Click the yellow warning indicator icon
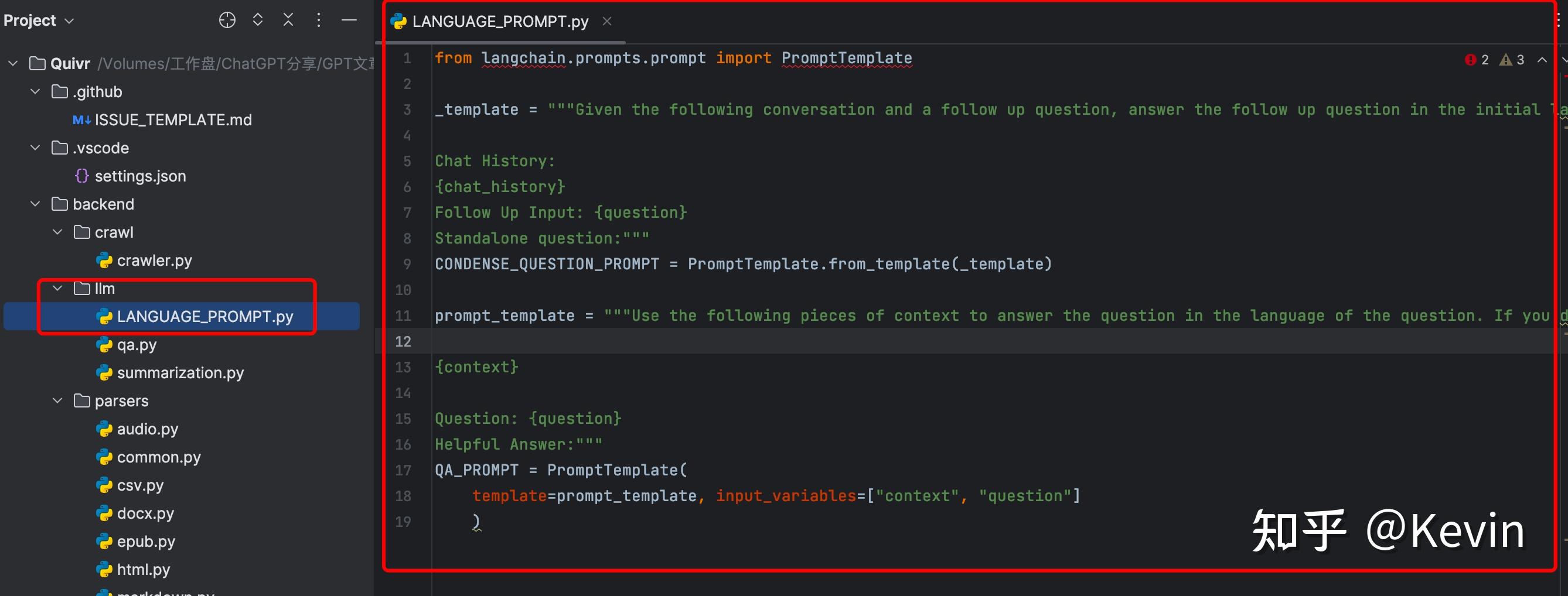The image size is (1568, 596). pos(1506,60)
